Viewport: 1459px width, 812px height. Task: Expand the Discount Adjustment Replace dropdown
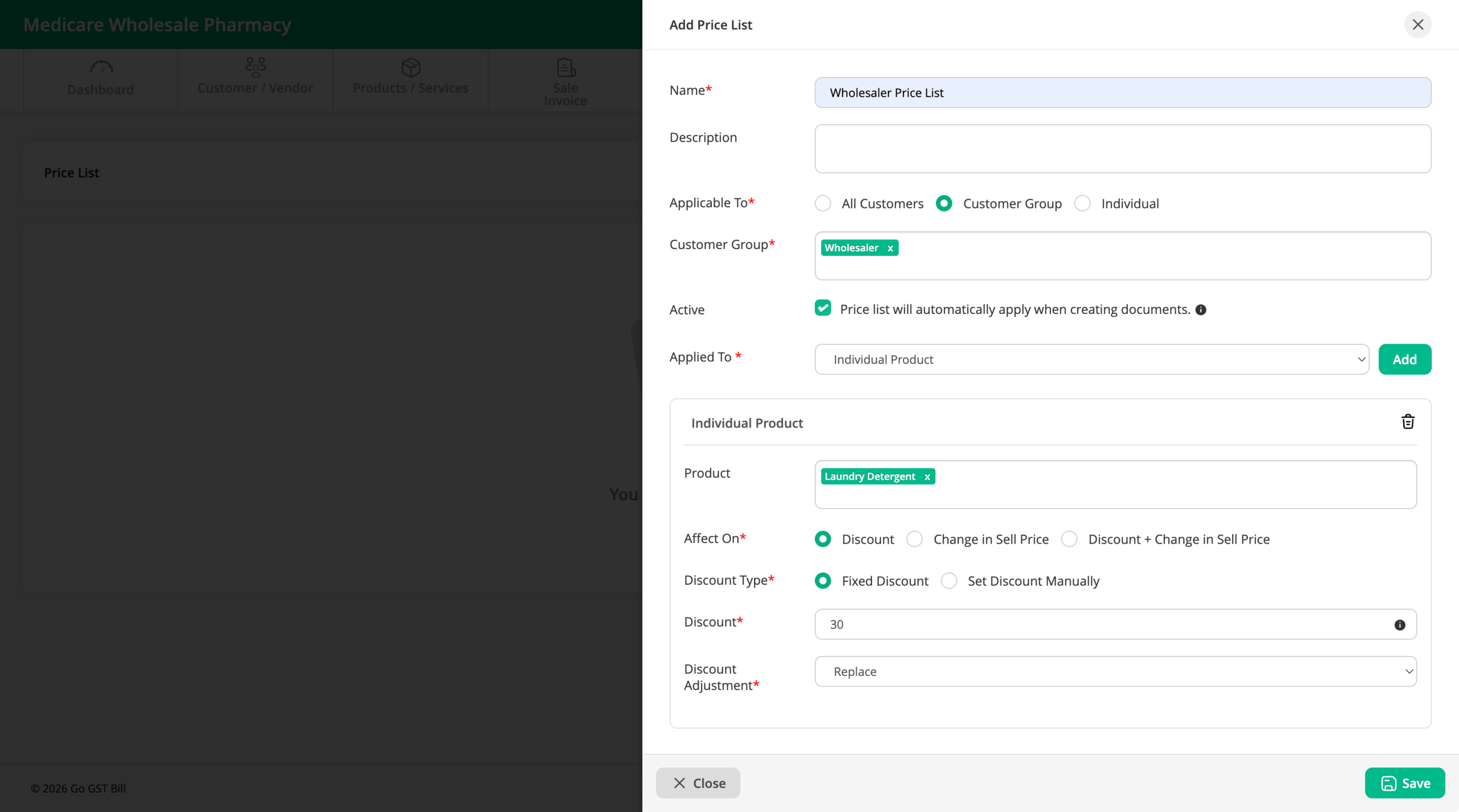pyautogui.click(x=1115, y=671)
